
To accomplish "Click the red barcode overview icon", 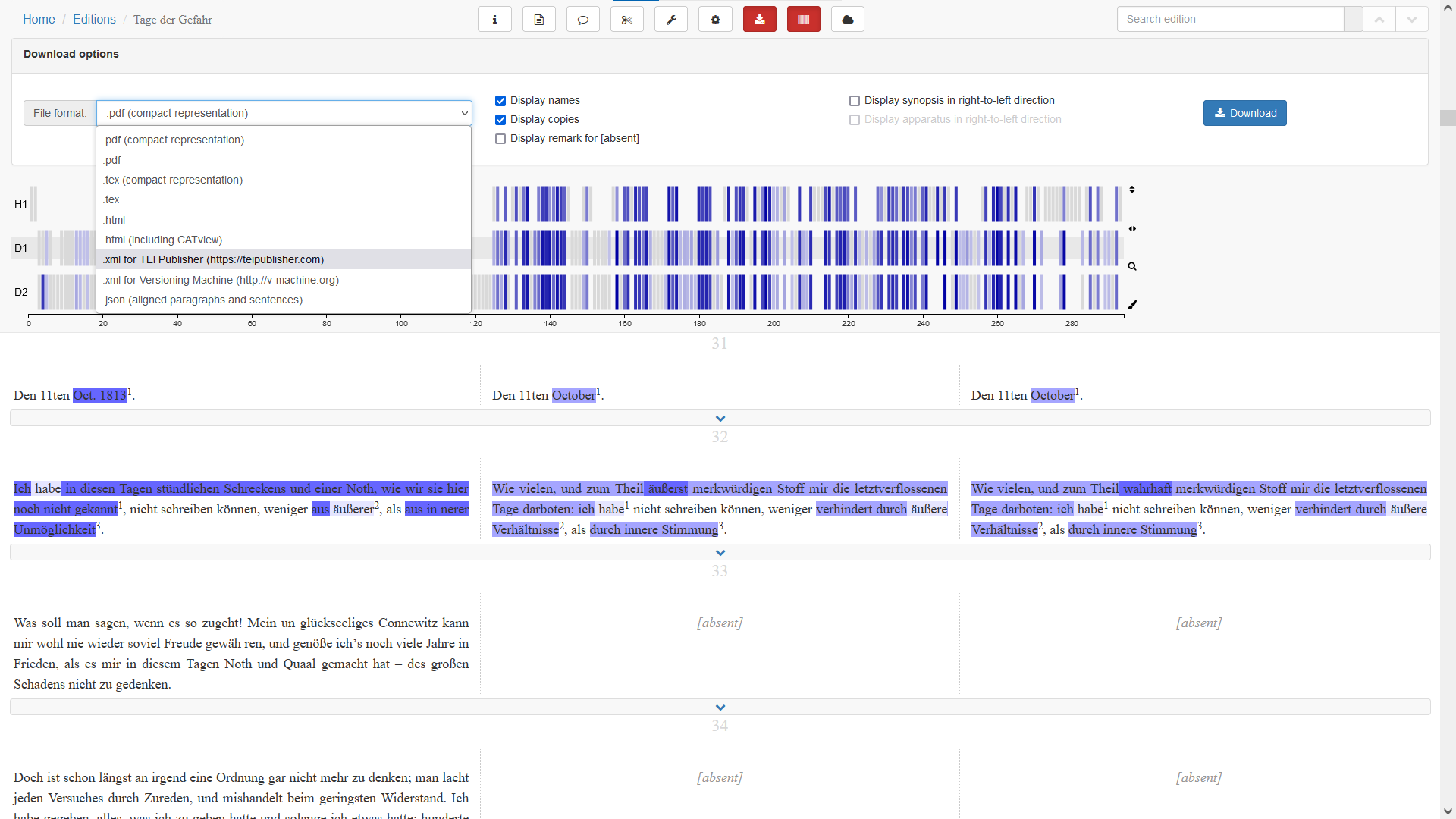I will pyautogui.click(x=803, y=20).
